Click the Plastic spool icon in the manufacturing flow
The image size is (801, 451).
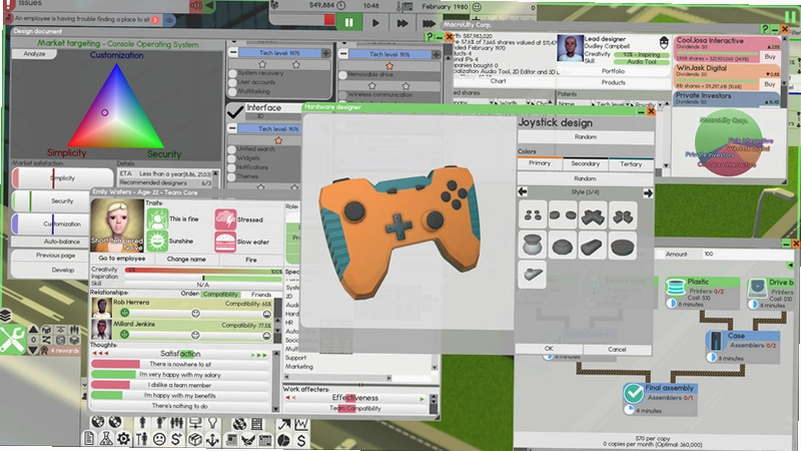coord(675,288)
